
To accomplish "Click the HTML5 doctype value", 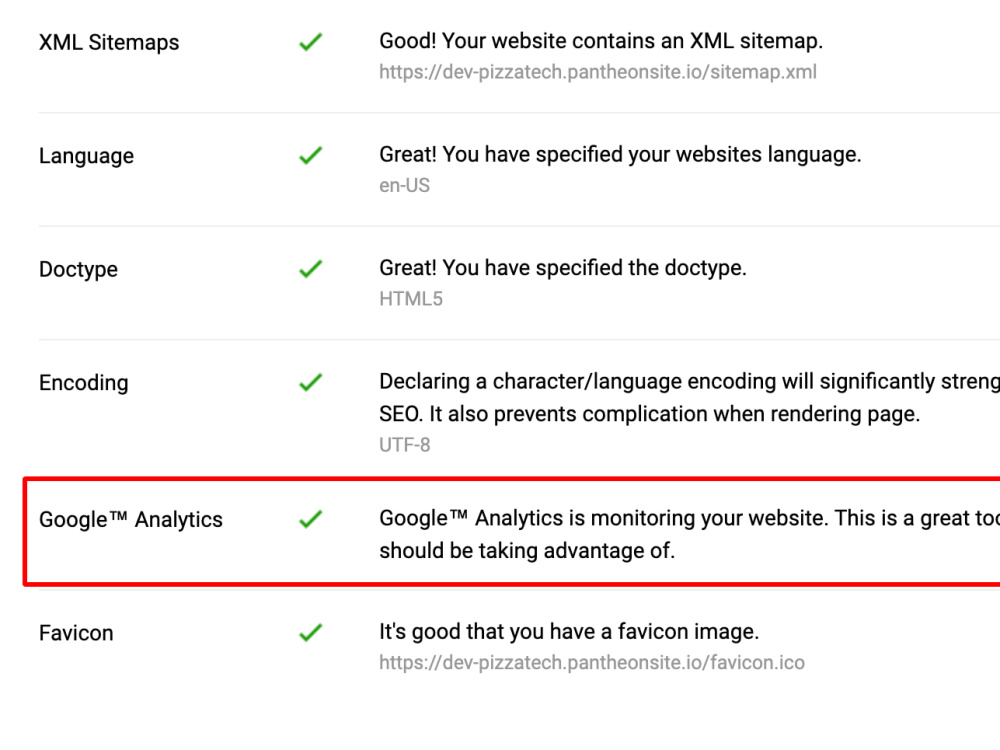I will pyautogui.click(x=411, y=299).
